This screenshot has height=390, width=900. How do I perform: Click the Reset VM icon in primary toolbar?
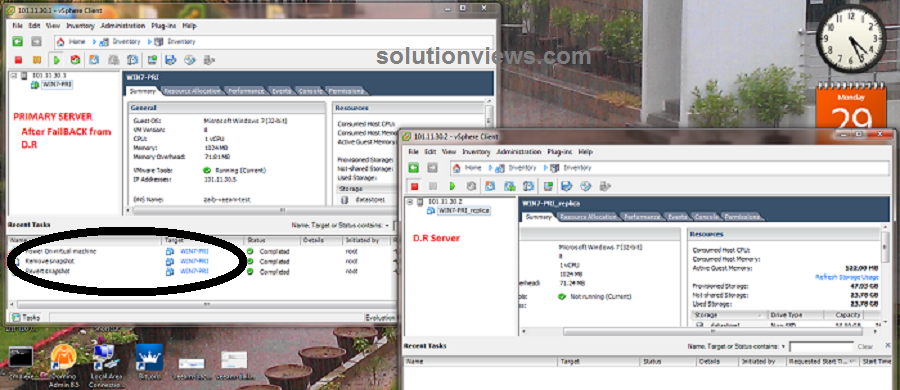75,60
